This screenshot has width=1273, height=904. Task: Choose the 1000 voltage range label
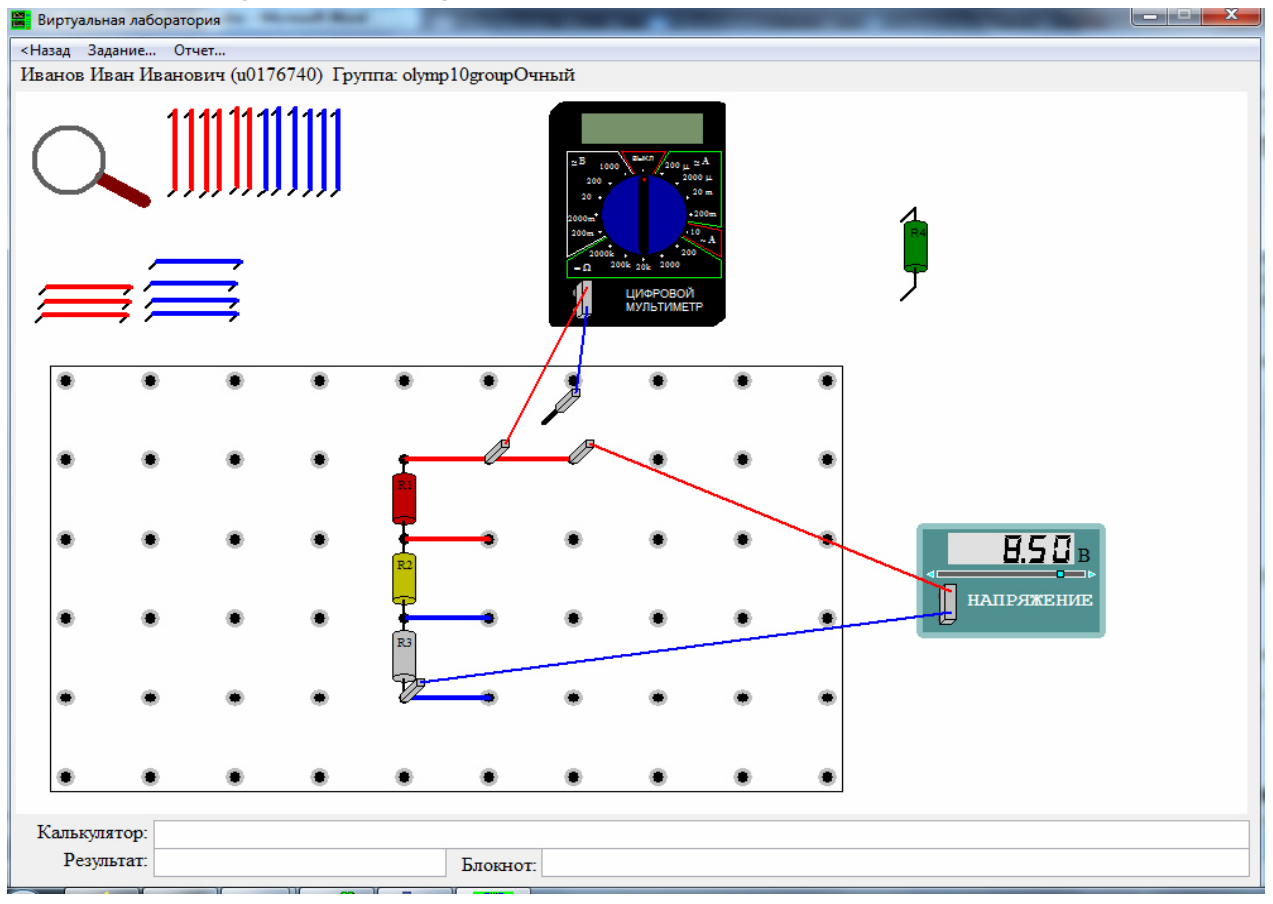608,166
